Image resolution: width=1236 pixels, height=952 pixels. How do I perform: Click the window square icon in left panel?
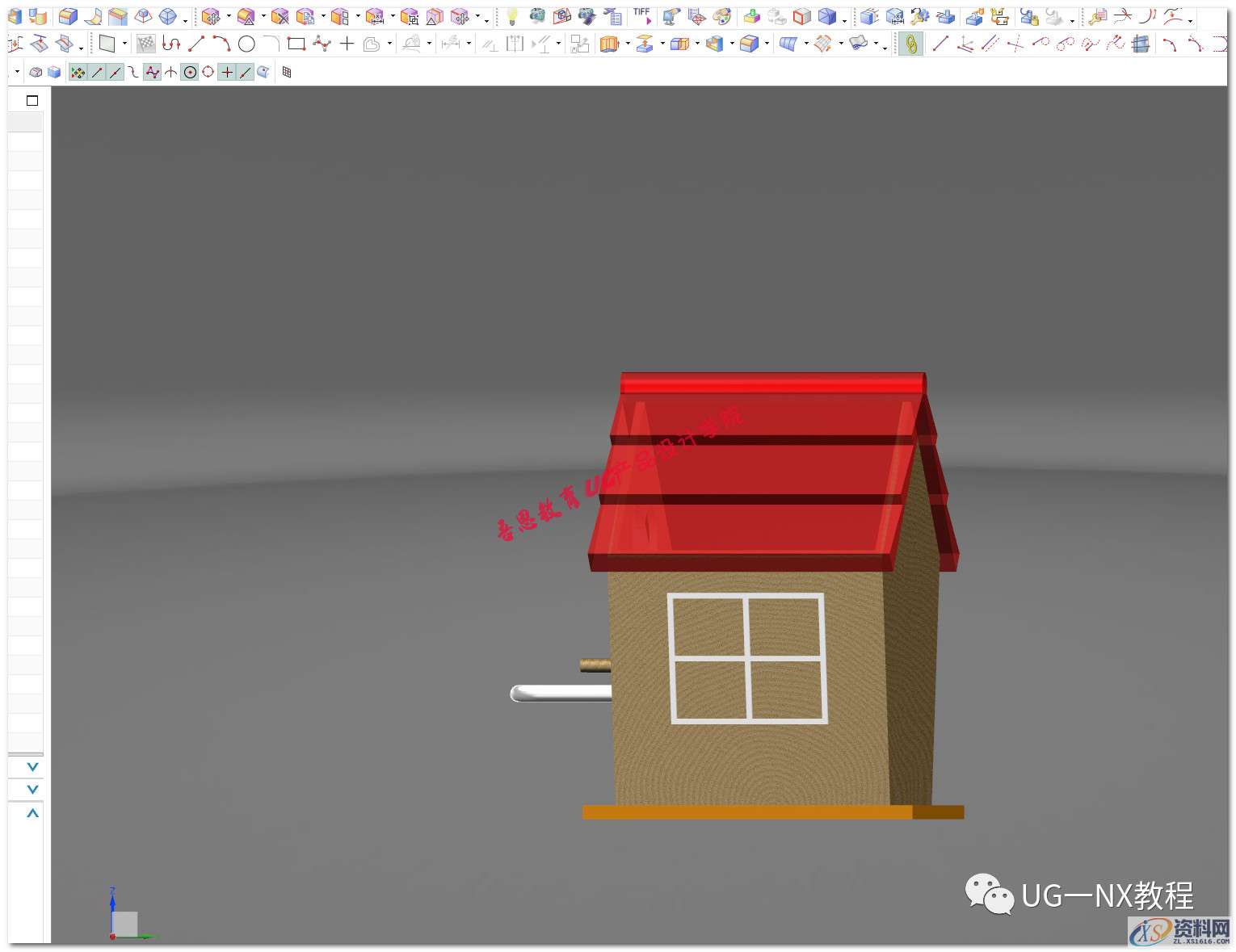32,101
